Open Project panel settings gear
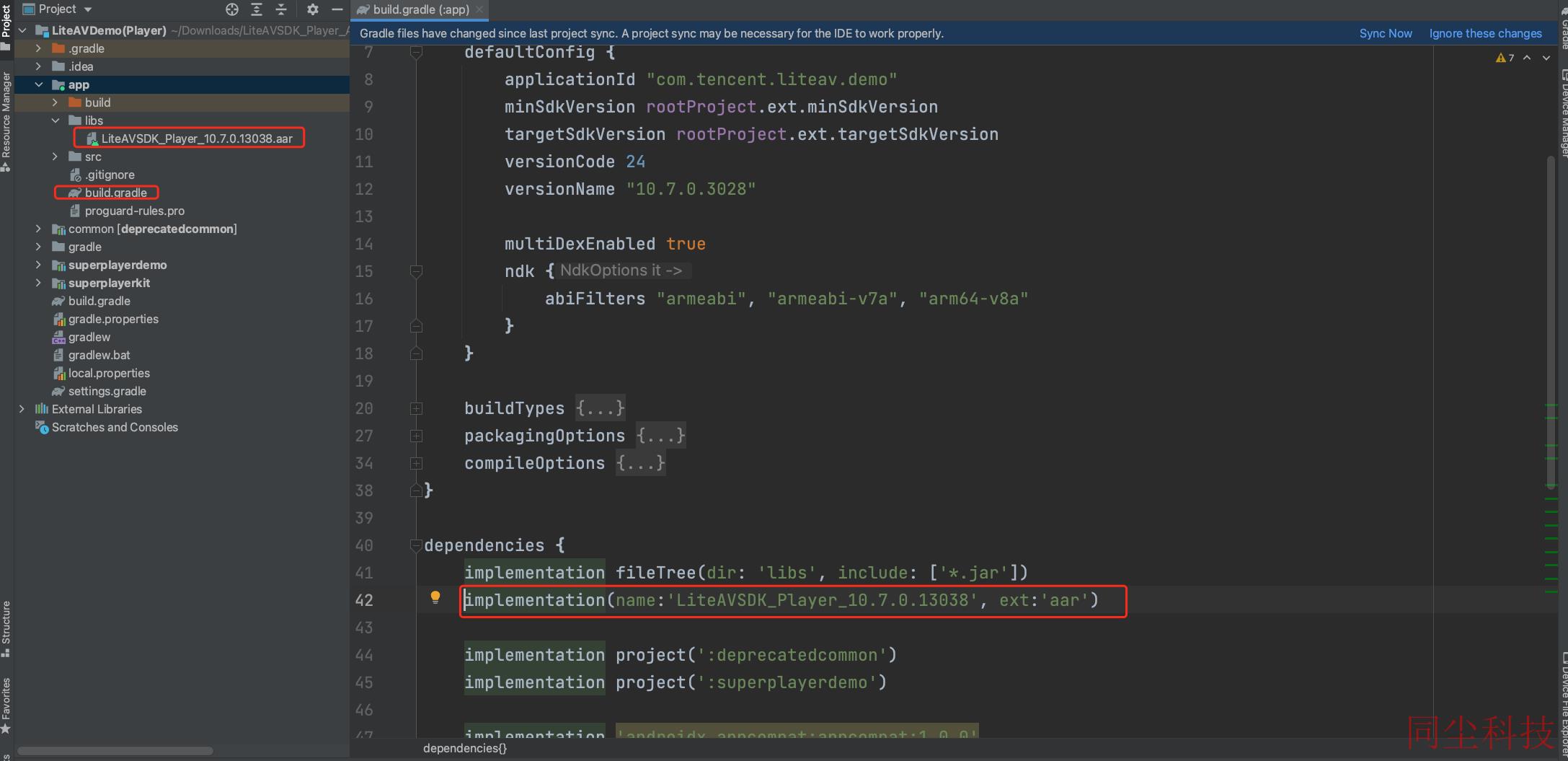Viewport: 1568px width, 761px height. (x=312, y=9)
